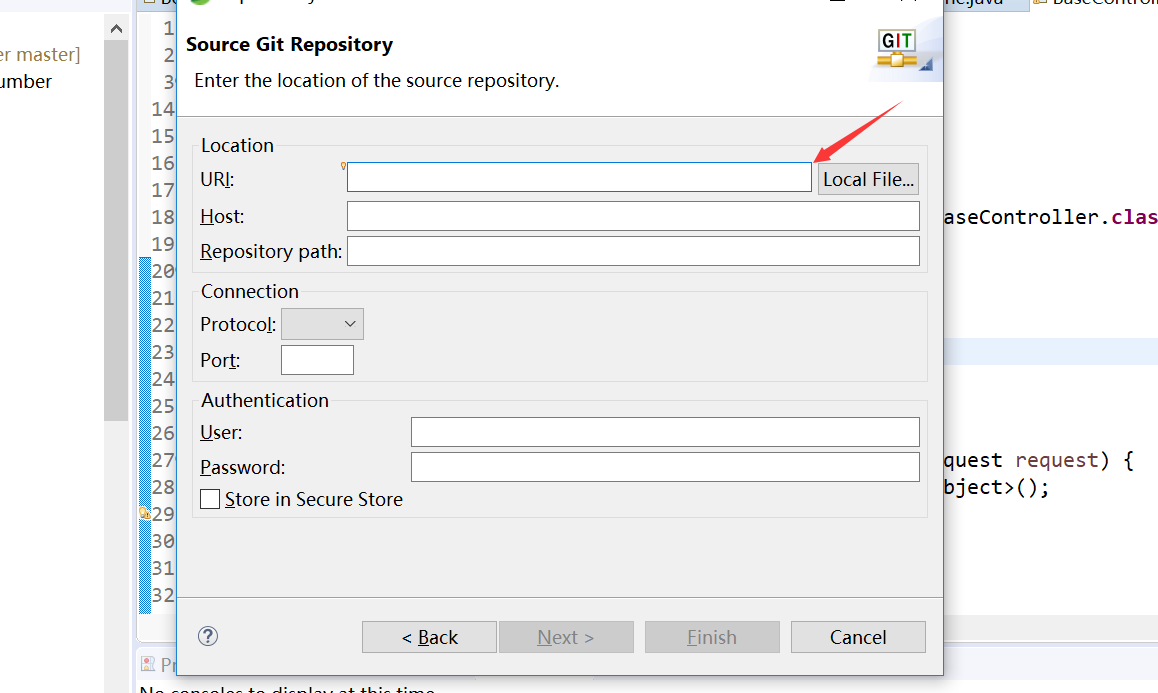Click inside the Host field
Viewport: 1158px width, 693px height.
(632, 215)
